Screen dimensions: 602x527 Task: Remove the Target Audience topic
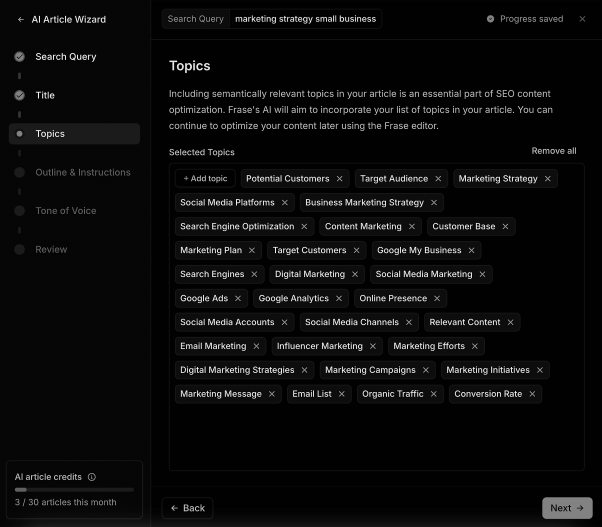coord(438,179)
